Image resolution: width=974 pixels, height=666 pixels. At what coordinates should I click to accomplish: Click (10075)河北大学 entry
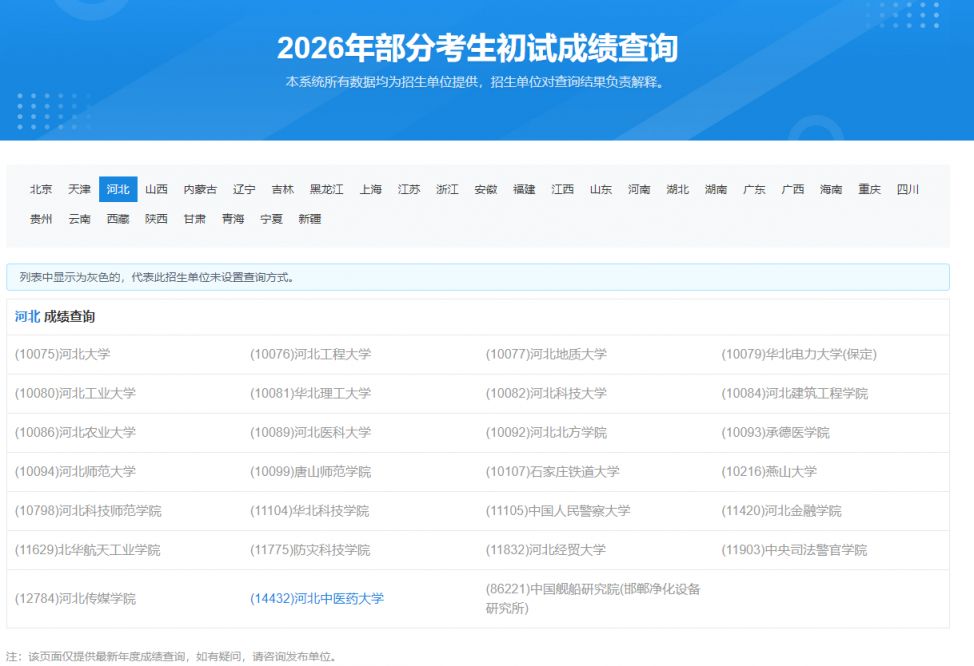pos(63,355)
